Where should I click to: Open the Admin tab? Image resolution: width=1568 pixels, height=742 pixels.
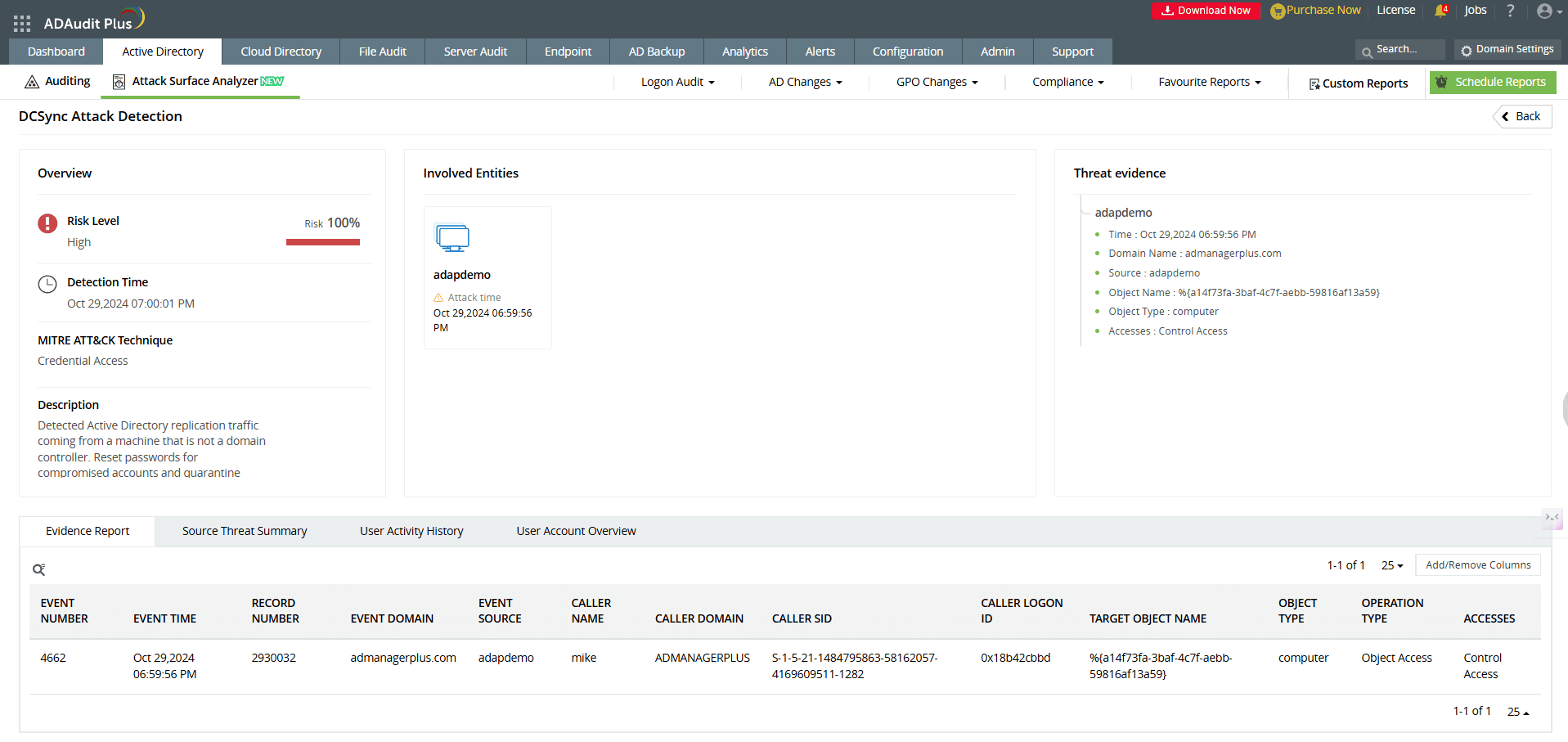point(997,52)
